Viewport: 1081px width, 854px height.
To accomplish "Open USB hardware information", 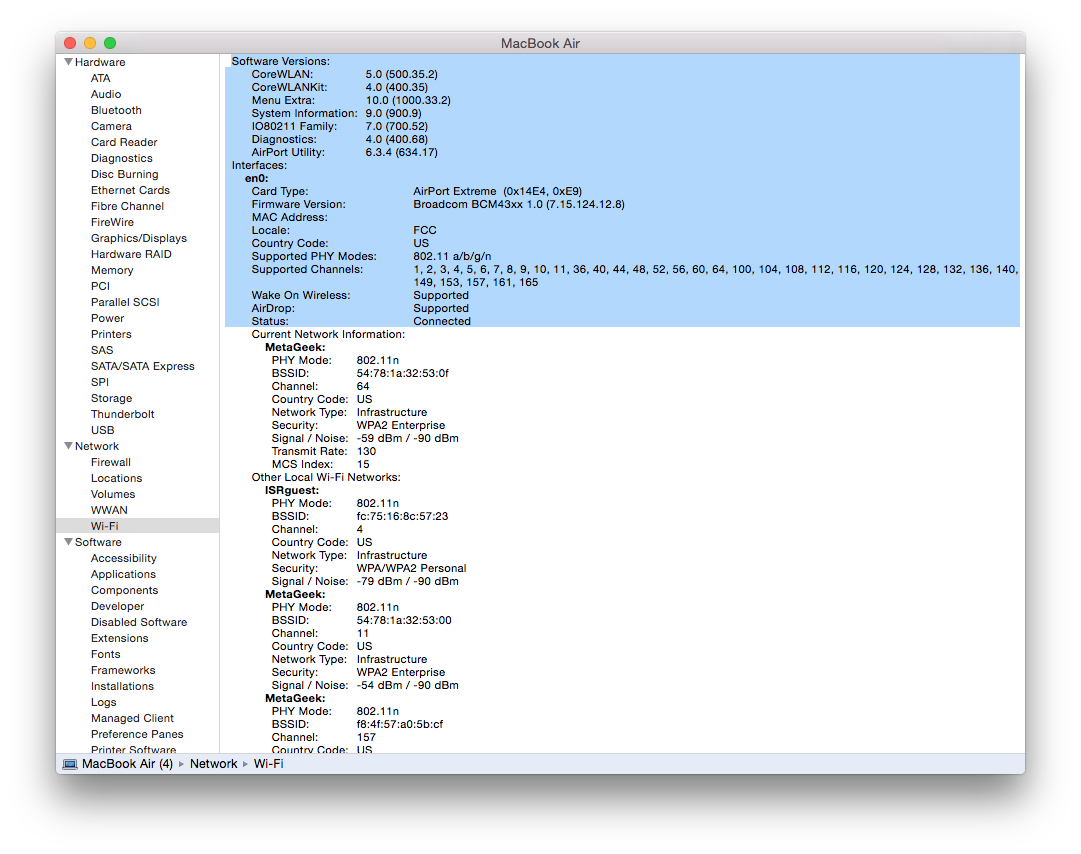I will point(103,430).
